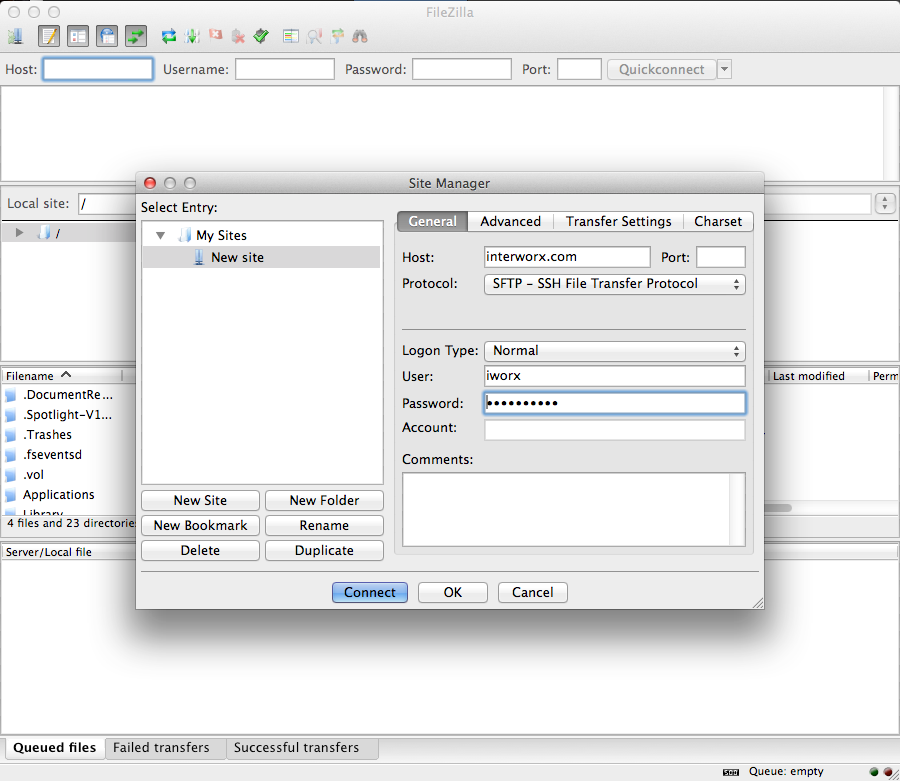Click the Site Manager Port field
Screen dimensions: 900x781
point(721,257)
